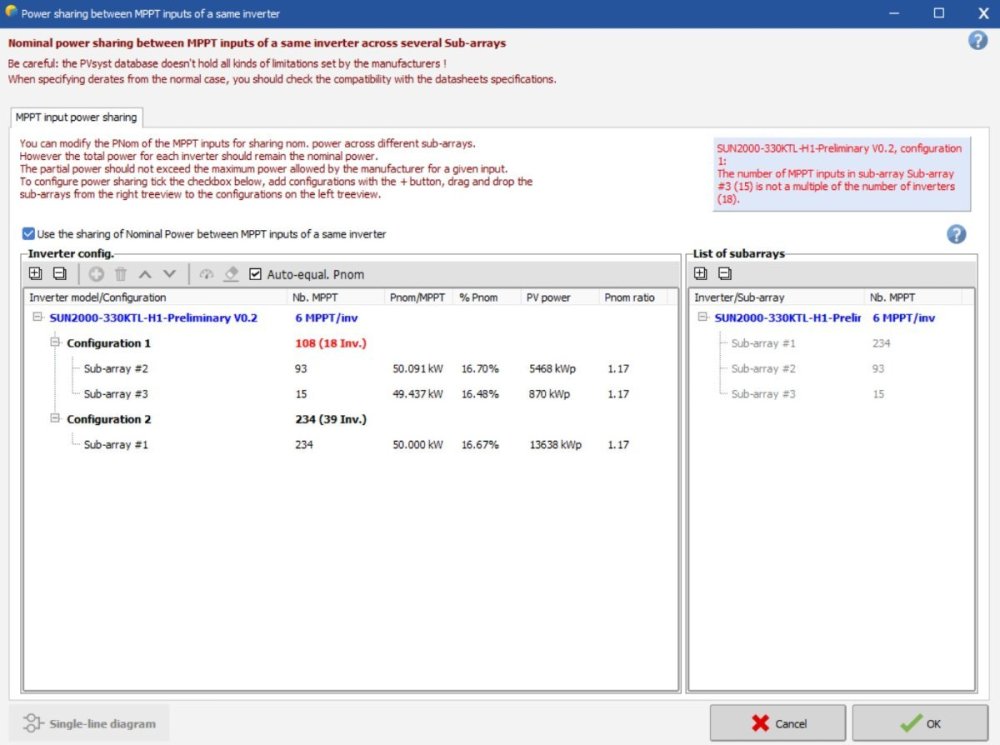Uncheck the Auto-equal. Pnom checkbox

tap(256, 274)
